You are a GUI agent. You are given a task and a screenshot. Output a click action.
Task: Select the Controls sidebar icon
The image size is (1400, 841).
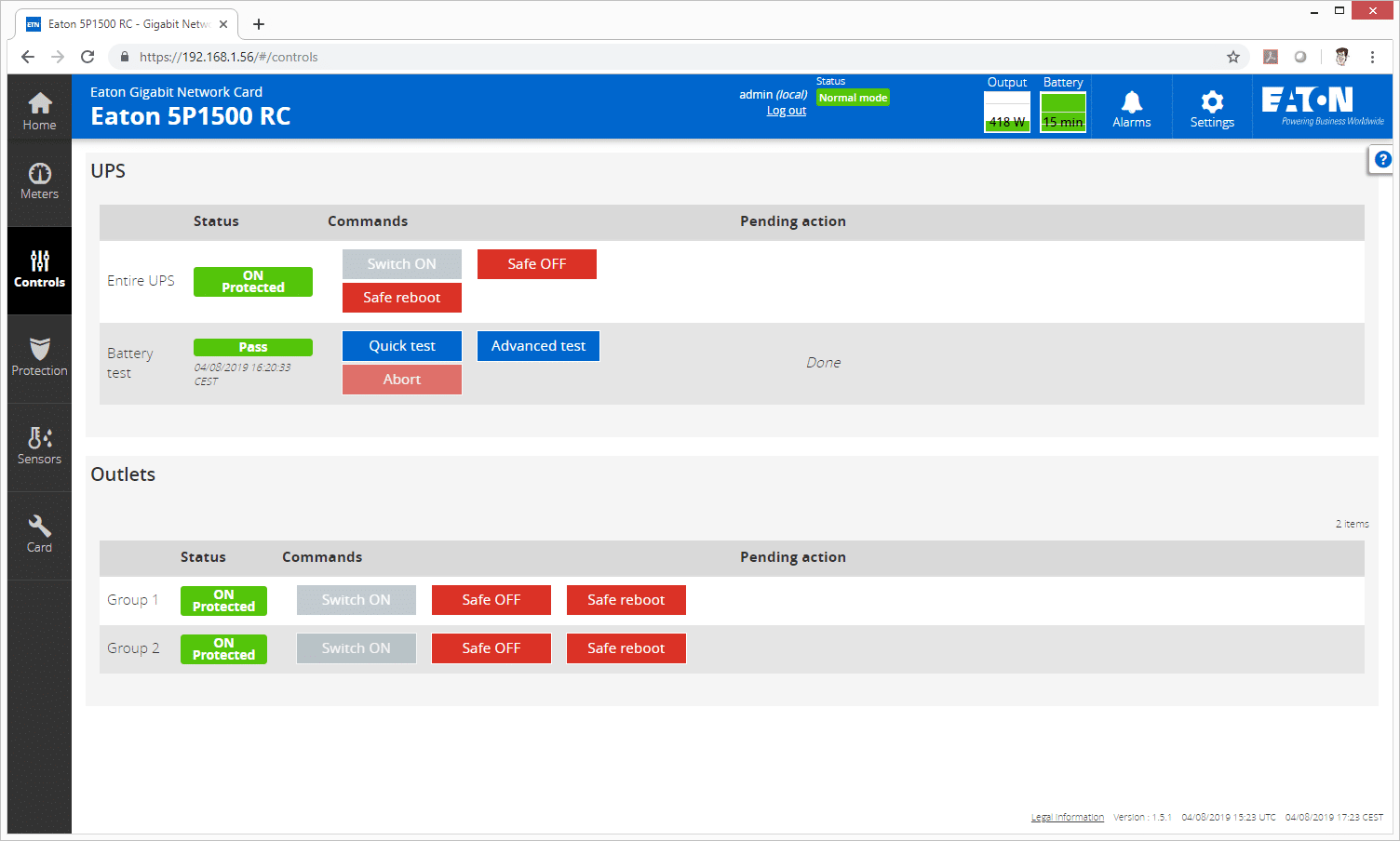39,270
